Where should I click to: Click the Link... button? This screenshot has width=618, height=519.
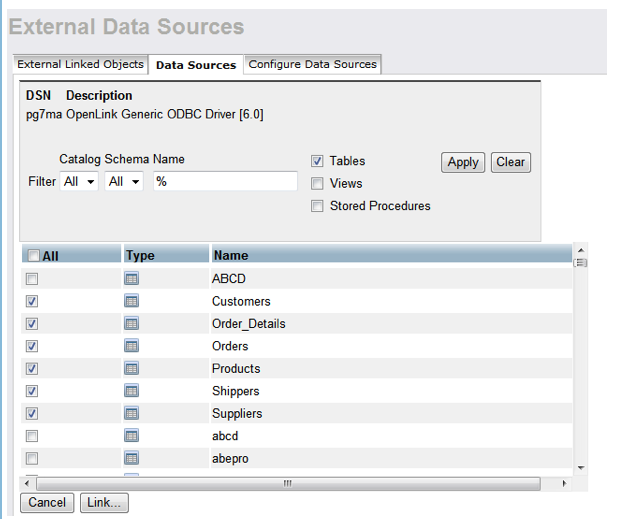pyautogui.click(x=104, y=503)
